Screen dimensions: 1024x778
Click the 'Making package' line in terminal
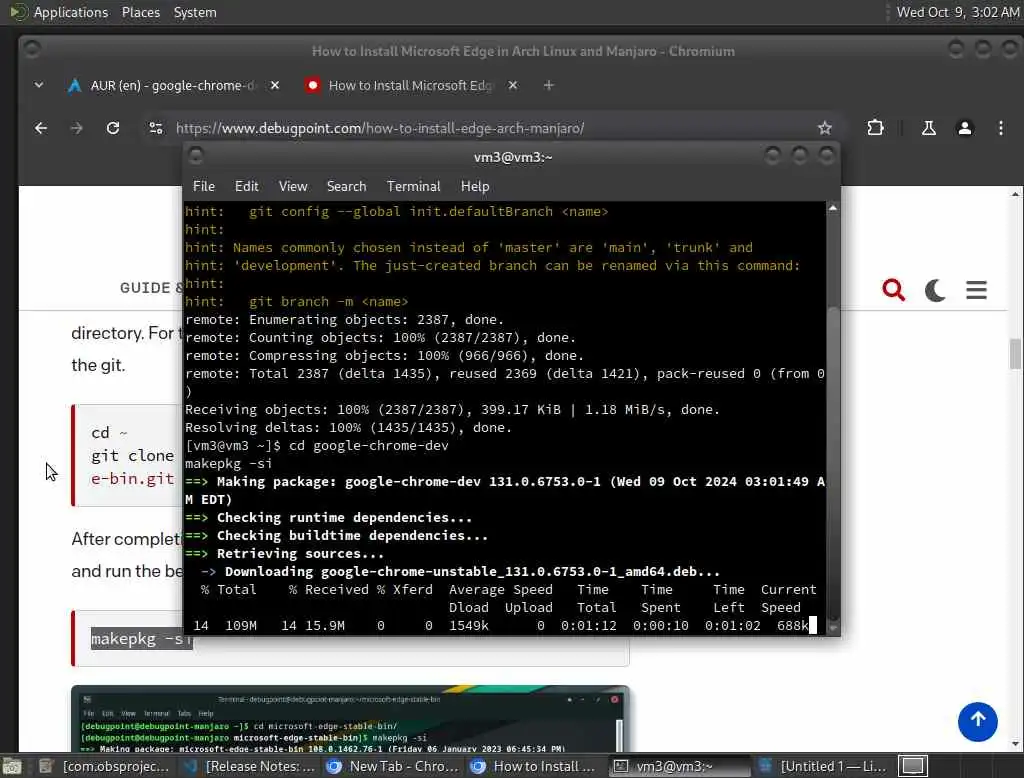tap(505, 491)
